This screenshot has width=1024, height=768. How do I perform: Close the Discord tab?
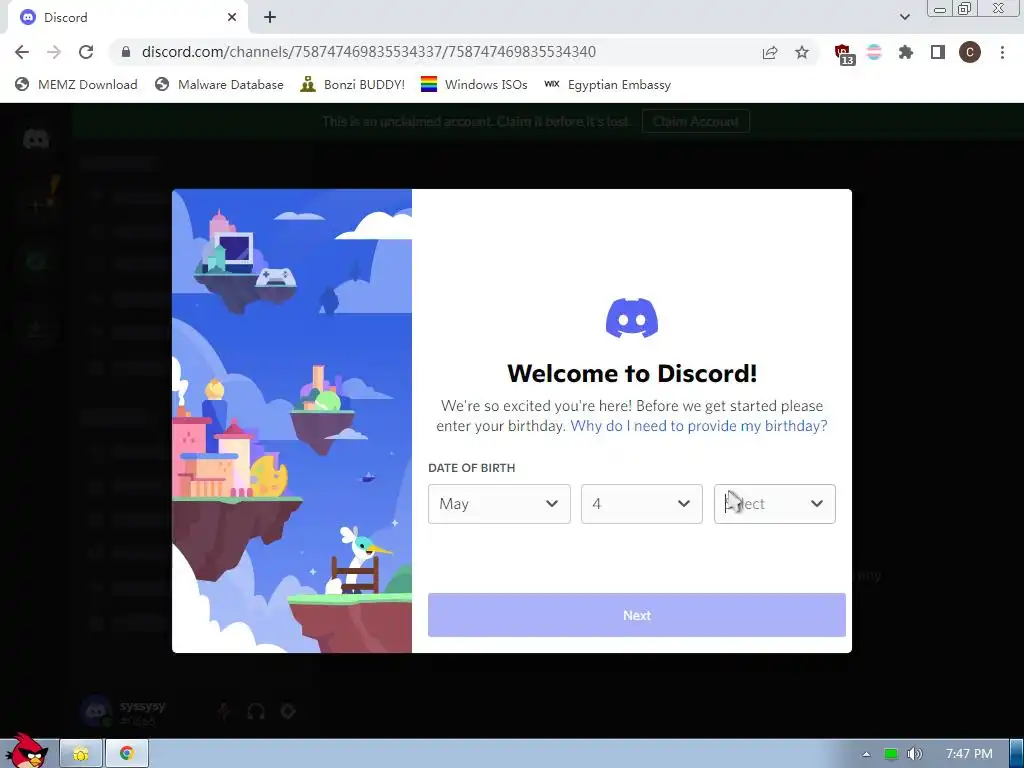click(232, 18)
